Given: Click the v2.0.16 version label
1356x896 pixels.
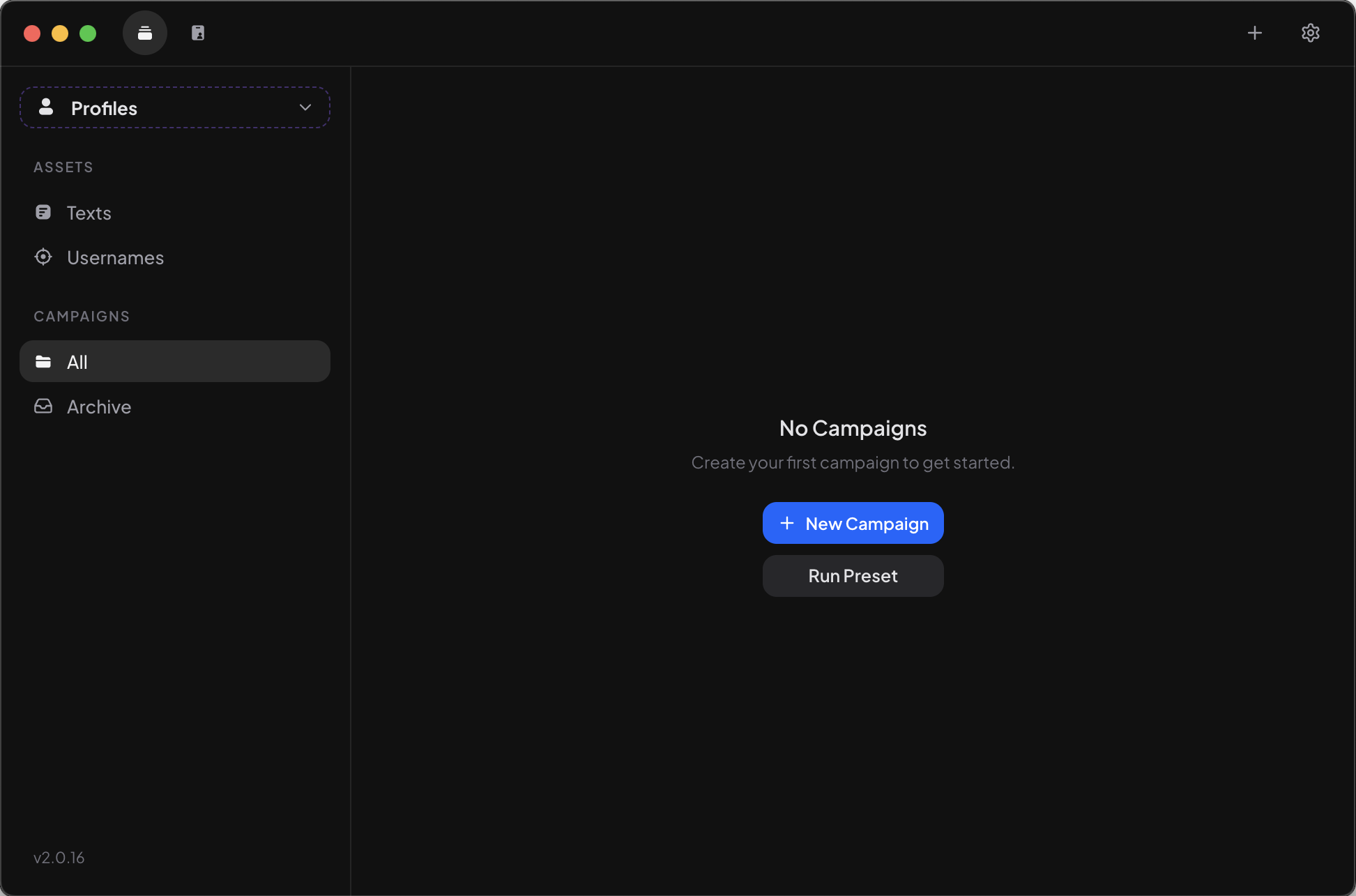Looking at the screenshot, I should pos(59,858).
